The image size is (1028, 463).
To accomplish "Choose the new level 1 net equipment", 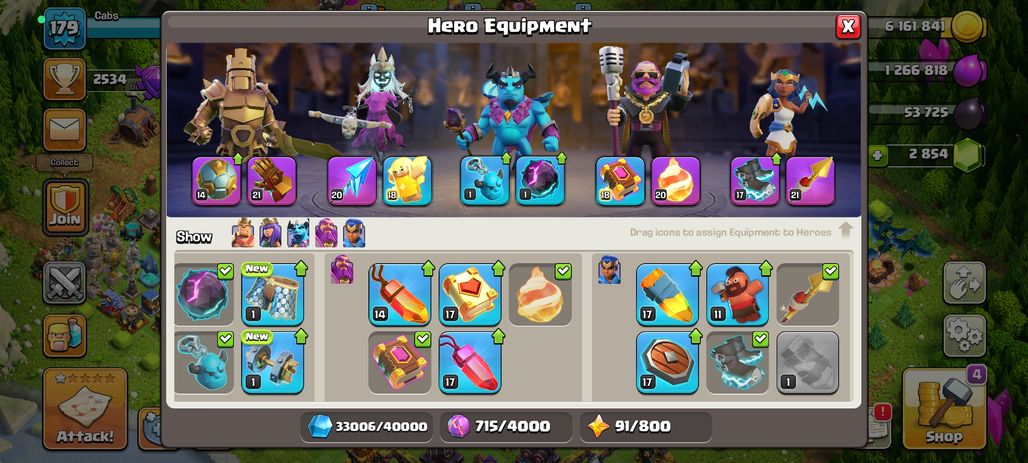I will 273,294.
